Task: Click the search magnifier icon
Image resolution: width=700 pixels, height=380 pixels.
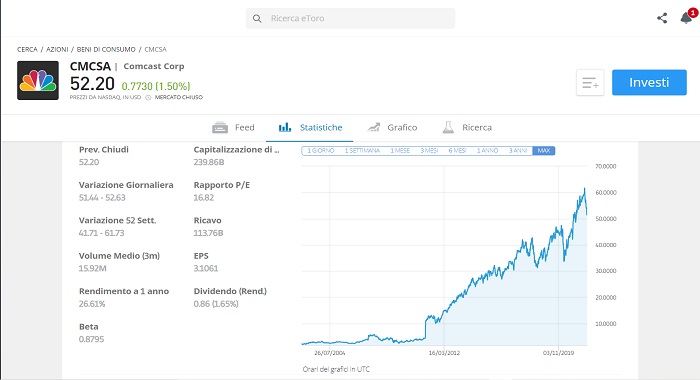Action: (x=257, y=18)
